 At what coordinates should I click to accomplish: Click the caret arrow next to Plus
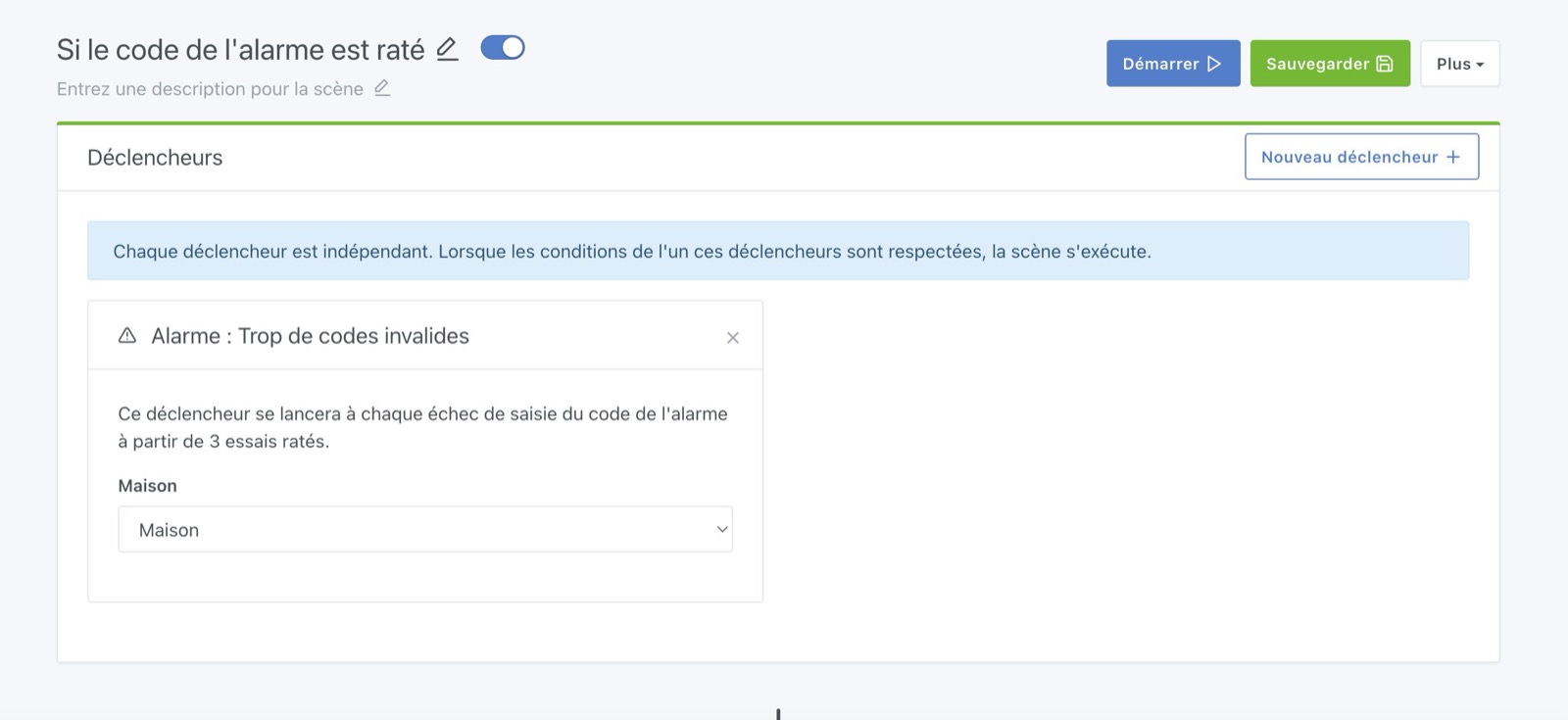pos(1480,65)
